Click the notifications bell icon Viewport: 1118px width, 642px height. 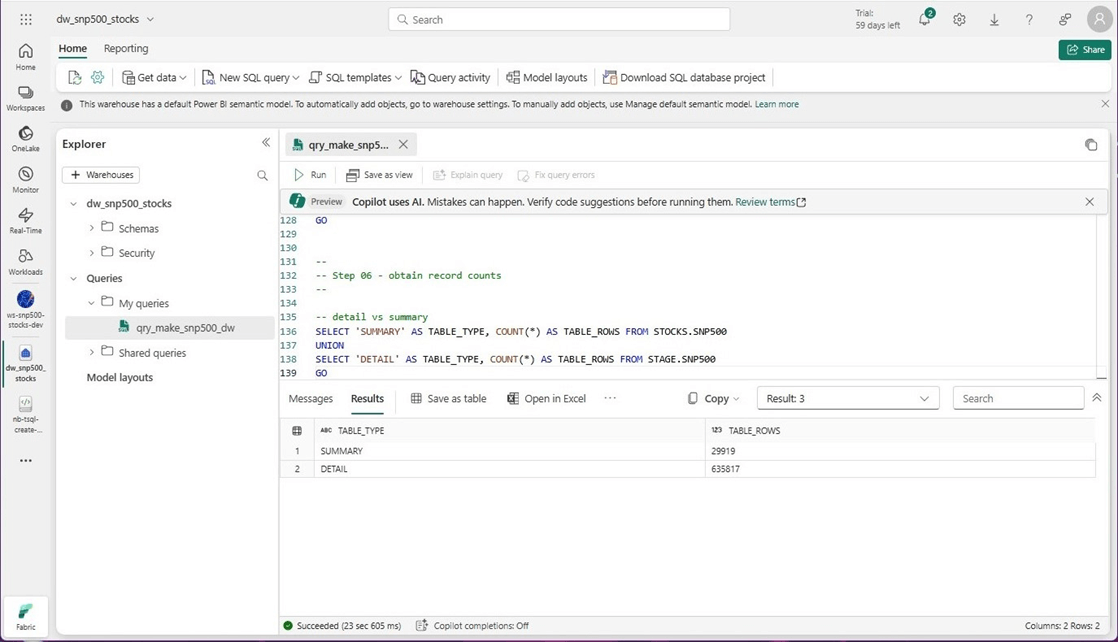pos(925,20)
